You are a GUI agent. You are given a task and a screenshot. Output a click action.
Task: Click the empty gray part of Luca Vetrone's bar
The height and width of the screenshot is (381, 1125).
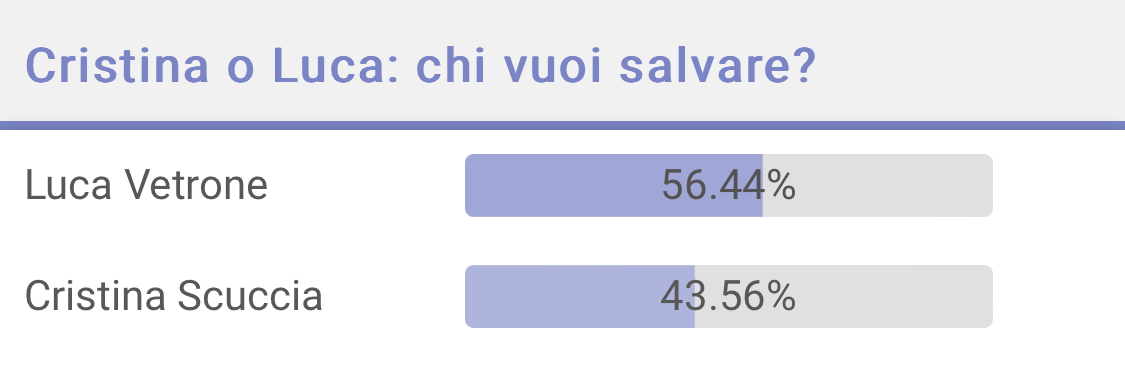pyautogui.click(x=877, y=185)
